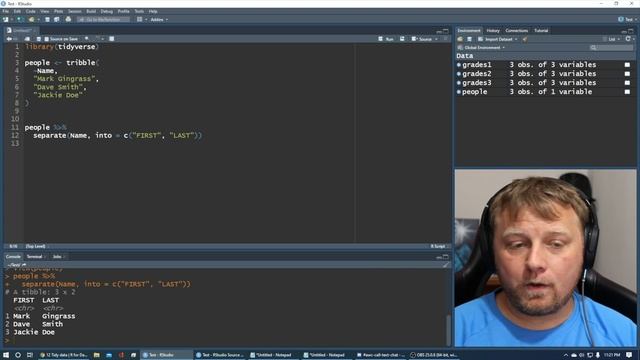This screenshot has width=640, height=360.
Task: Clear environment objects with broom icon
Action: [525, 39]
